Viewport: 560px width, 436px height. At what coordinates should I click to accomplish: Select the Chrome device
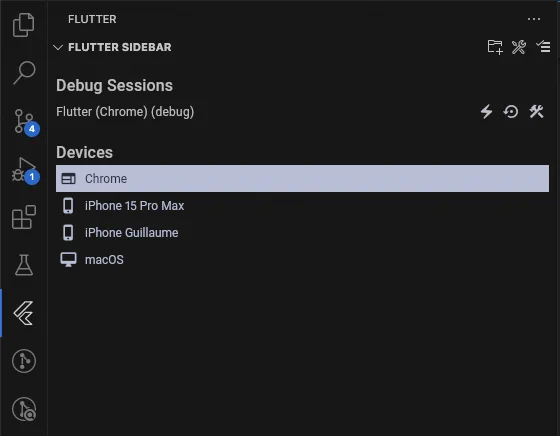click(302, 179)
